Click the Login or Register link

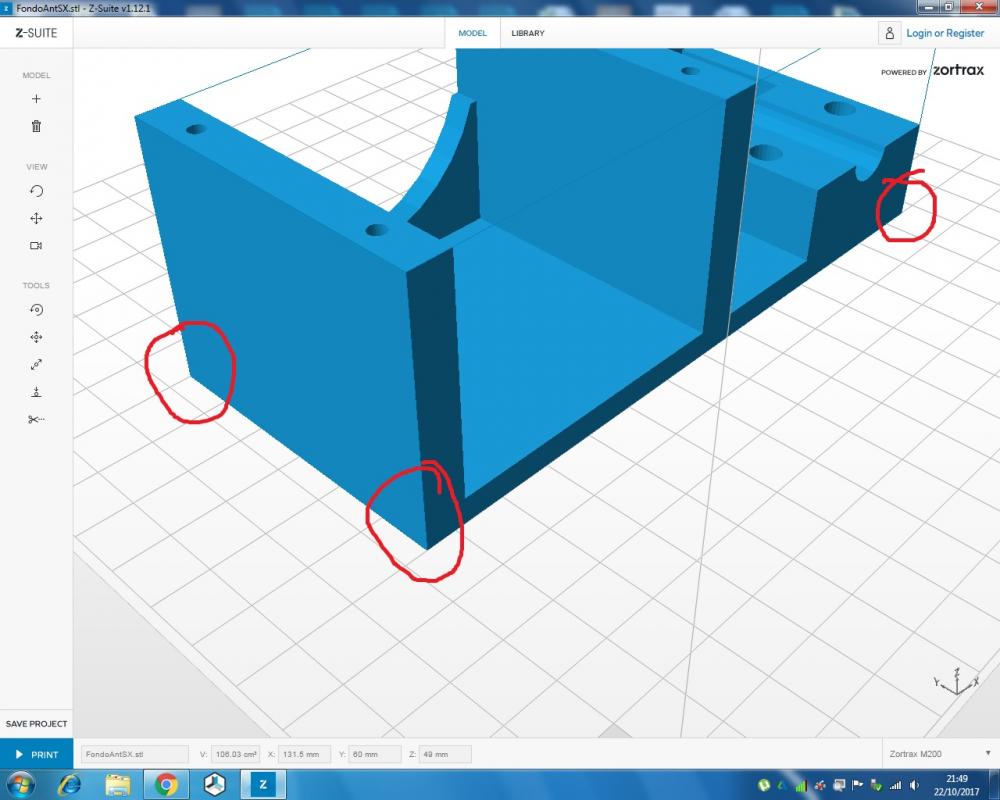tap(944, 33)
